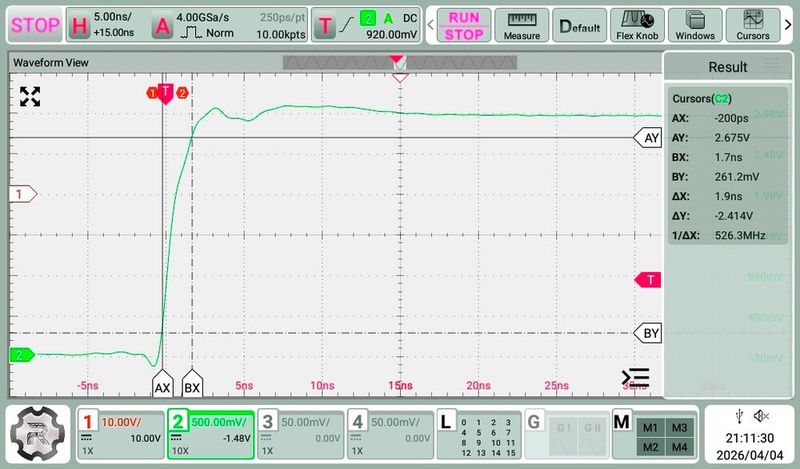Open the Cursors tool

click(x=753, y=26)
